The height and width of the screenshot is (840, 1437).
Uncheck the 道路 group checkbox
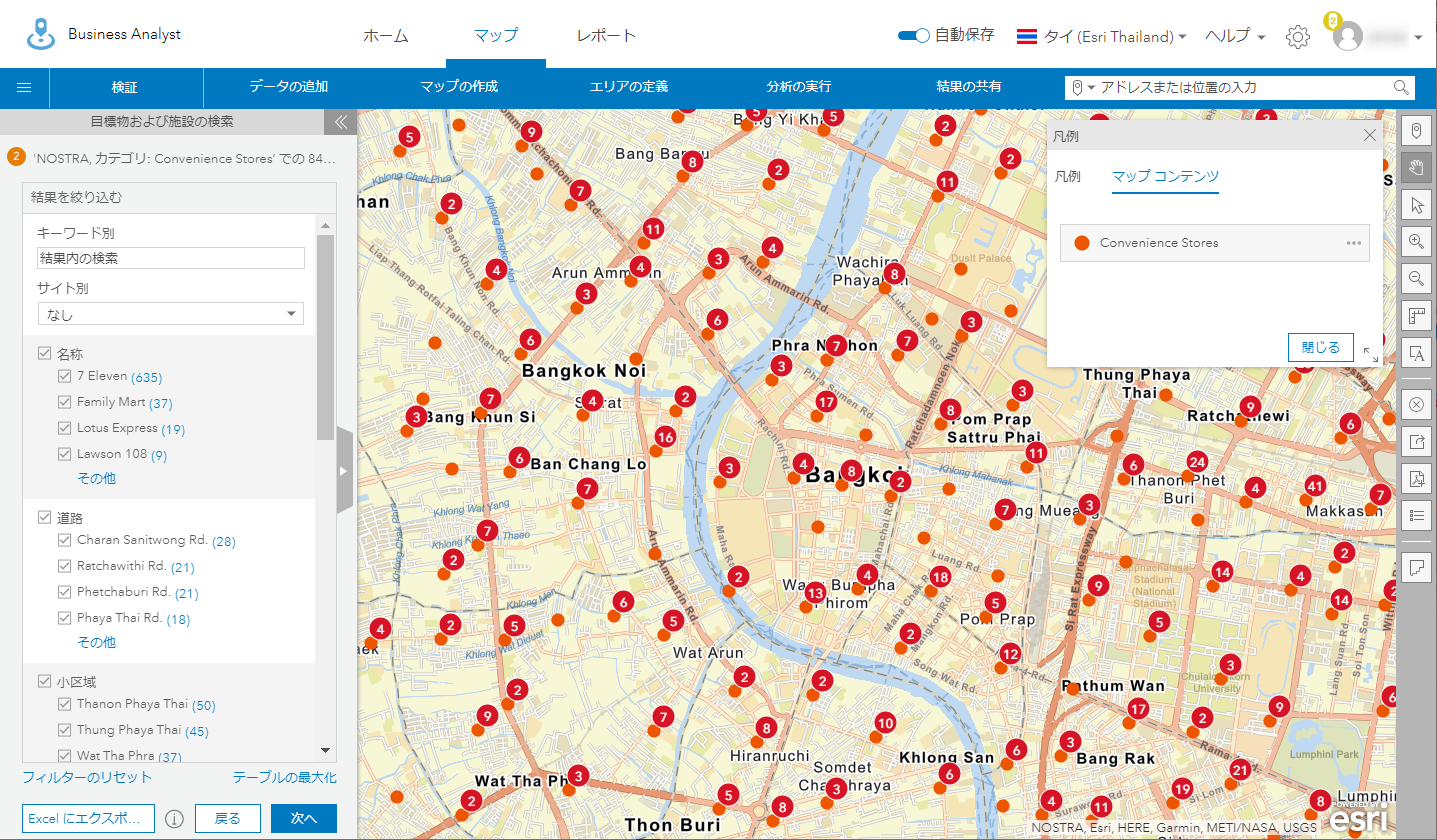[44, 517]
